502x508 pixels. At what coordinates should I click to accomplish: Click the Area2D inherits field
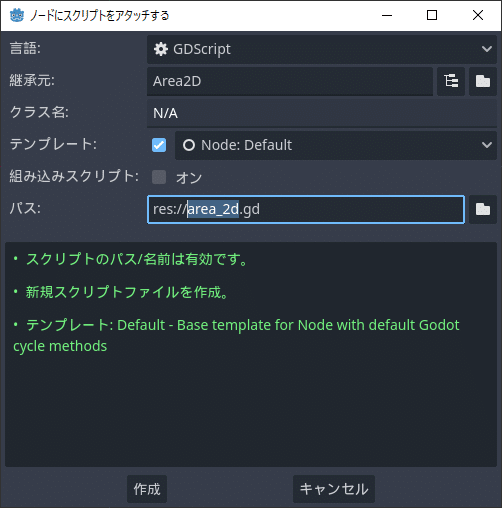(x=290, y=81)
